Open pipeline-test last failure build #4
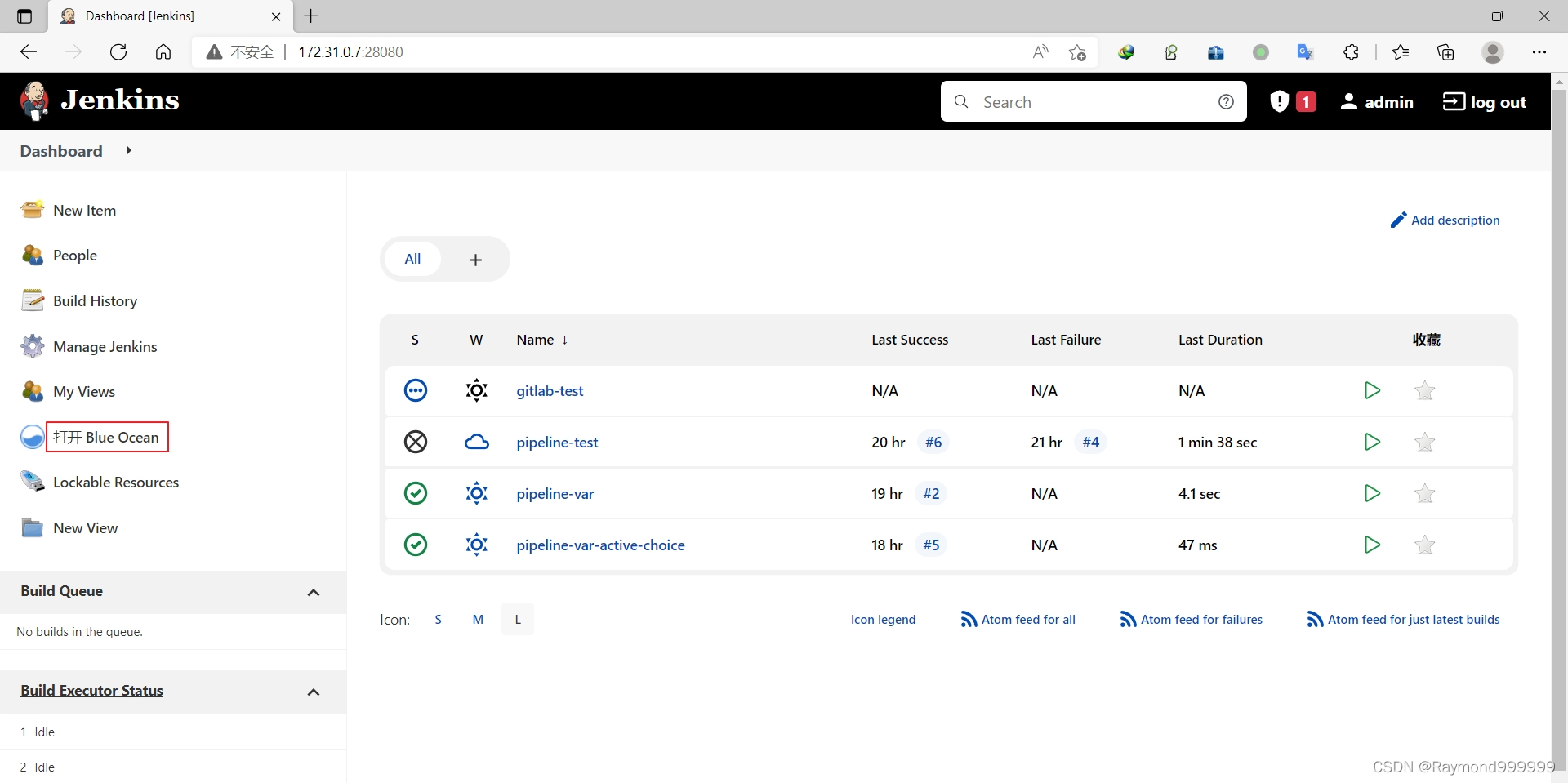Viewport: 1568px width, 783px height. [x=1091, y=442]
